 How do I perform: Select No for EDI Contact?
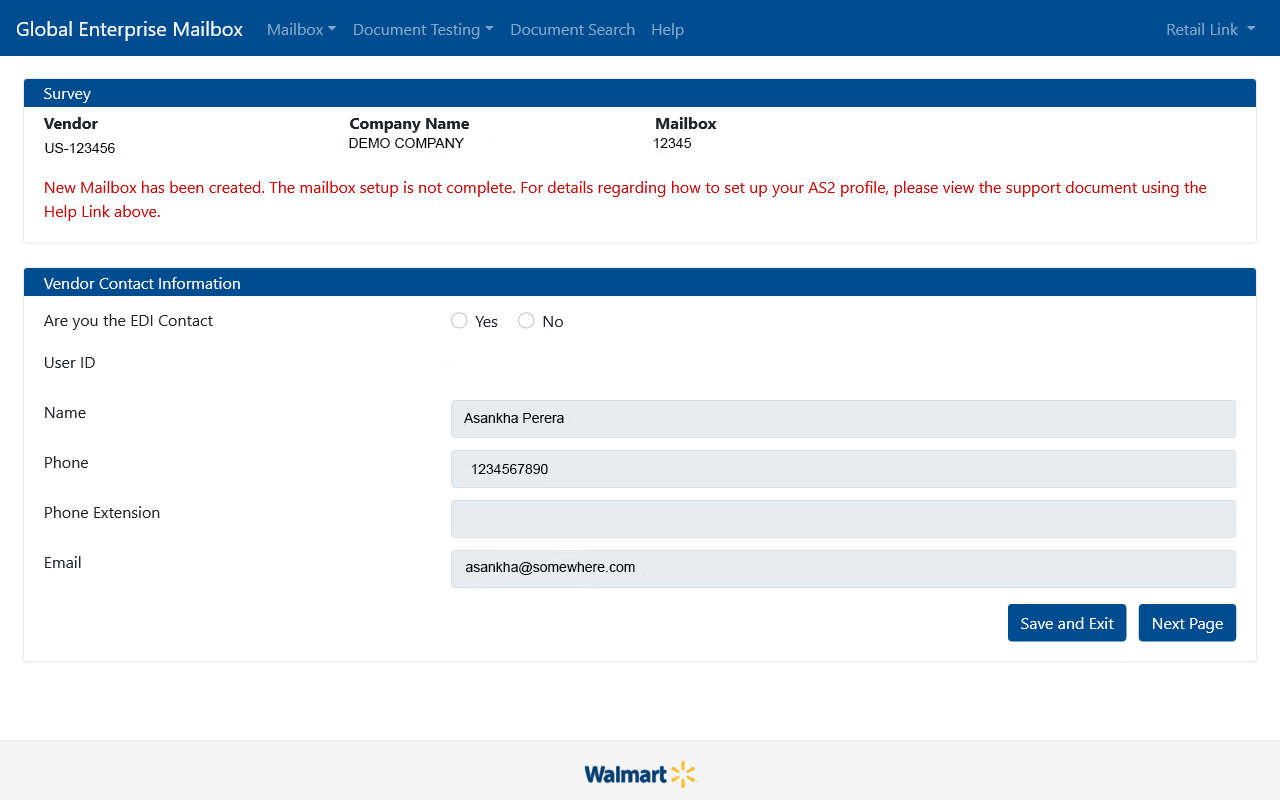526,320
